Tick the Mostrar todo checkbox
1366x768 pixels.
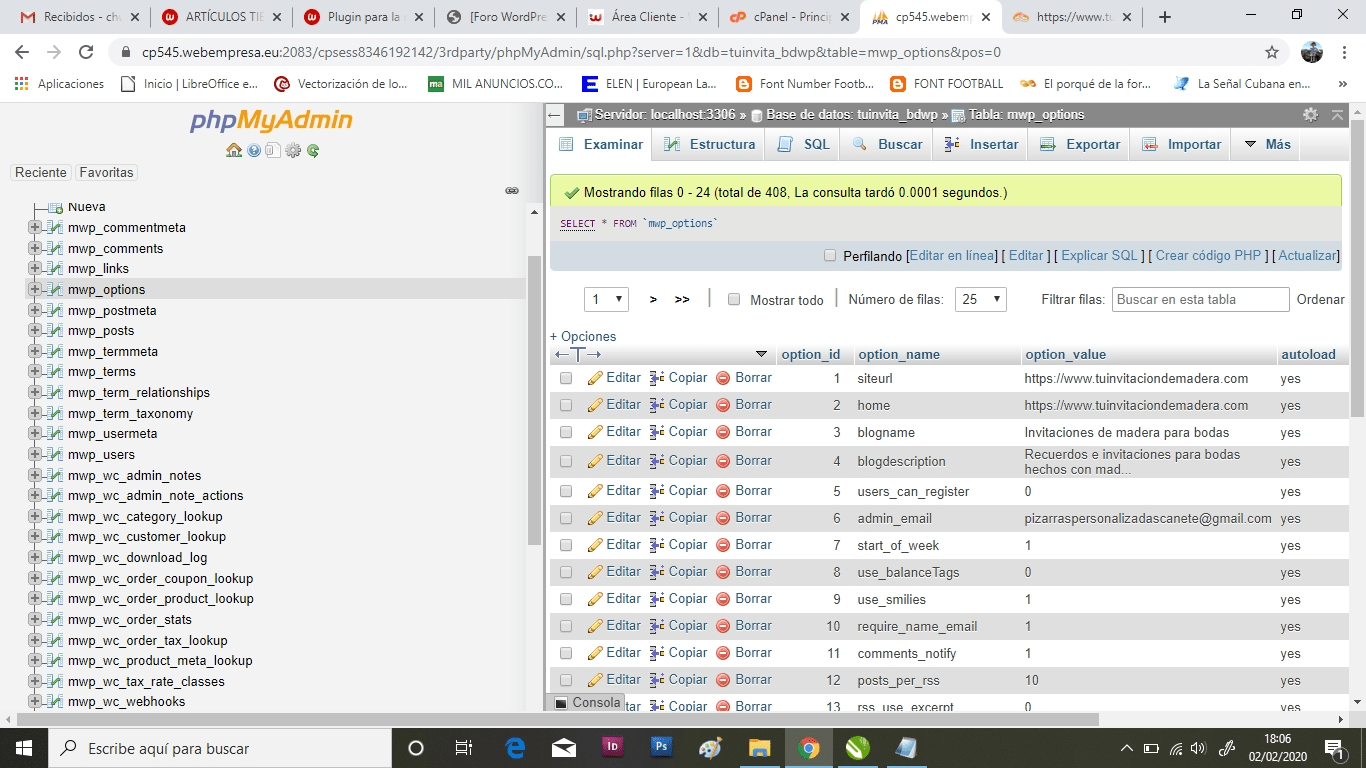click(x=734, y=299)
